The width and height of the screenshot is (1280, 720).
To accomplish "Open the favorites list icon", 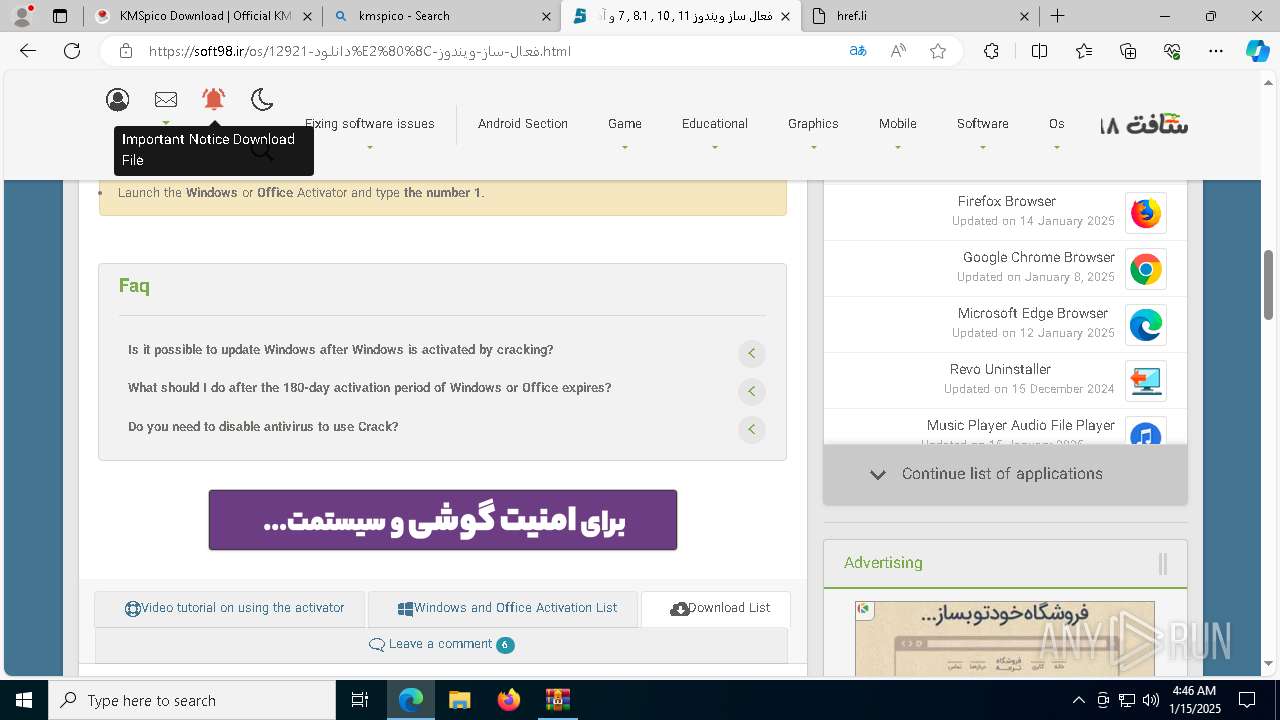I will tap(1084, 51).
